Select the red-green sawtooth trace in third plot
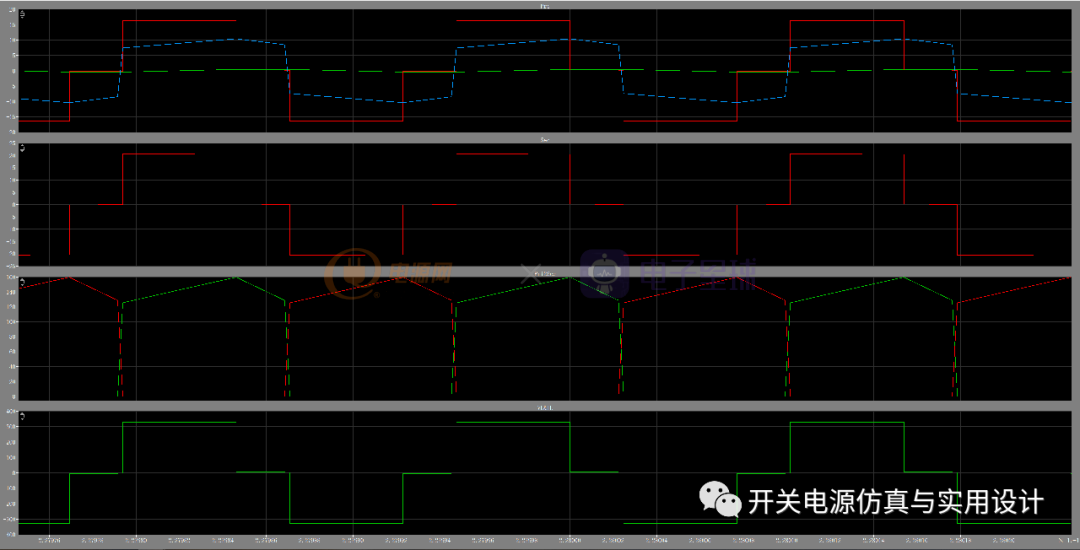 tap(180, 289)
